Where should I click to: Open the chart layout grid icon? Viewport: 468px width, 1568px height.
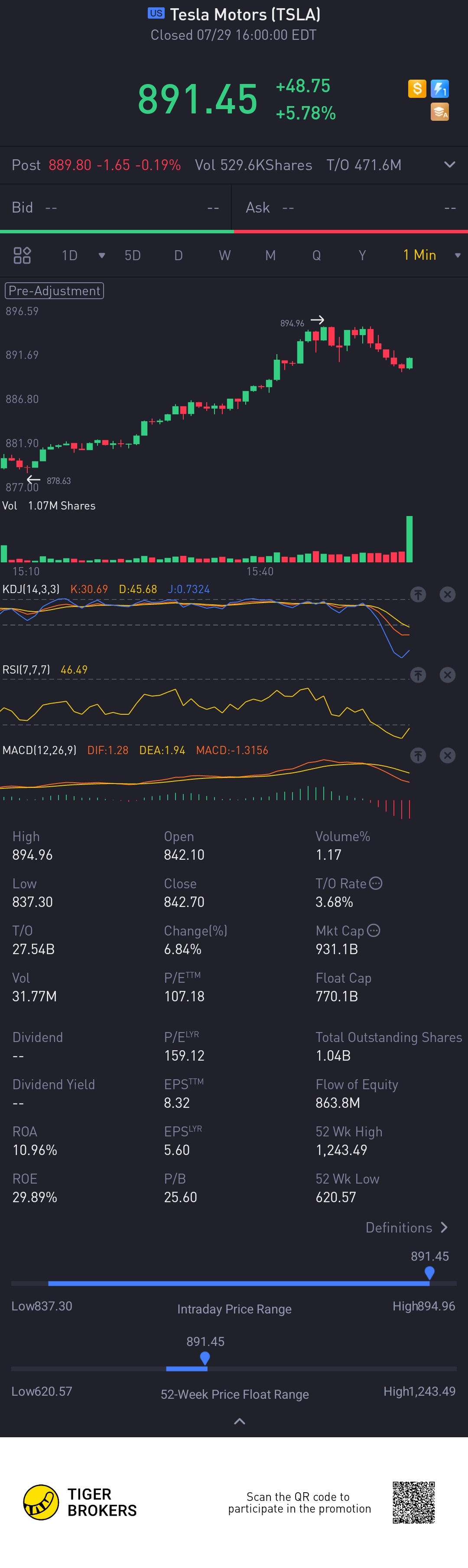[x=22, y=255]
